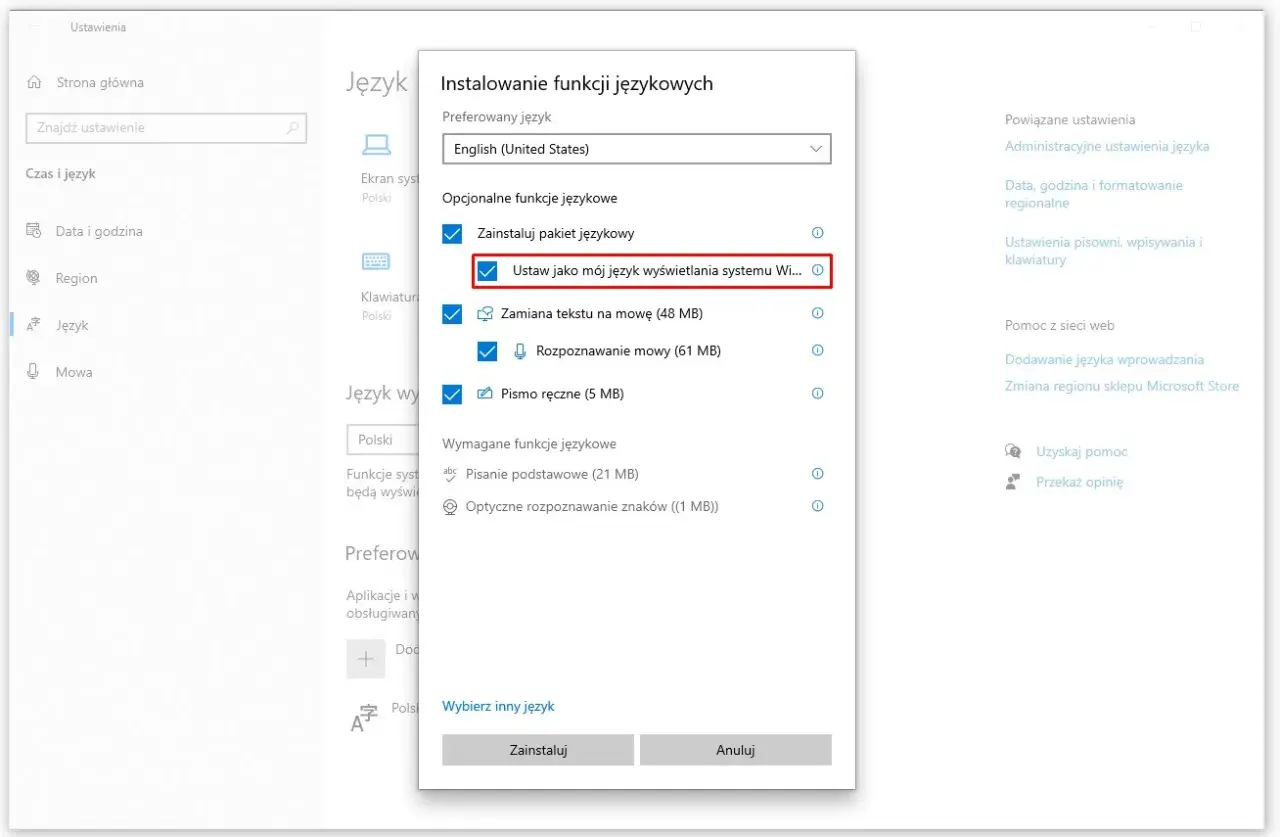Click the text-to-speech monitor icon
This screenshot has height=837, width=1280.
485,314
